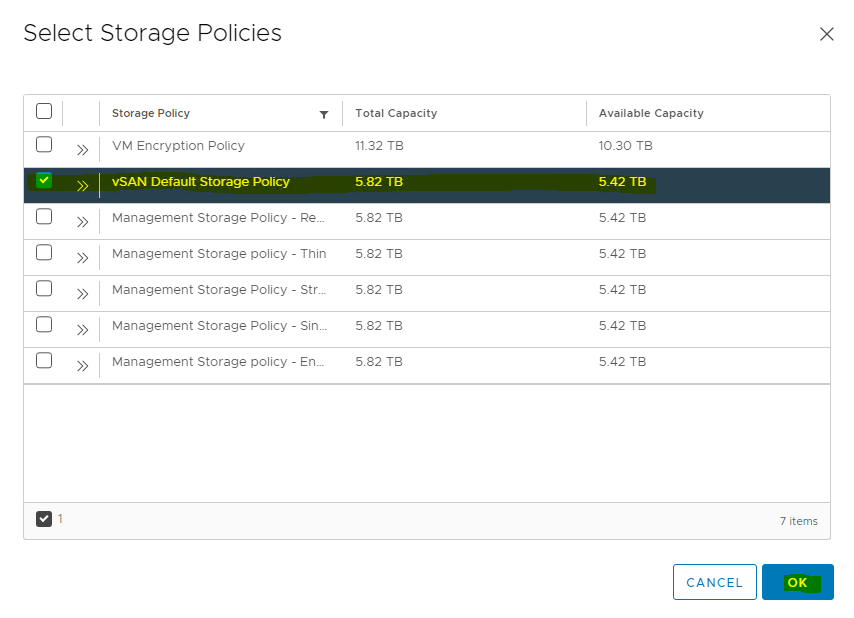Confirm selection with the OK button
This screenshot has height=618, width=854.
(x=798, y=582)
